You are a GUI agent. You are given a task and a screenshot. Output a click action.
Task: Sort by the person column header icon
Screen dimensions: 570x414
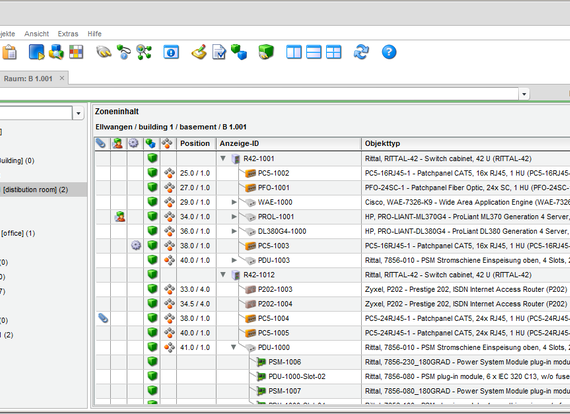(117, 144)
